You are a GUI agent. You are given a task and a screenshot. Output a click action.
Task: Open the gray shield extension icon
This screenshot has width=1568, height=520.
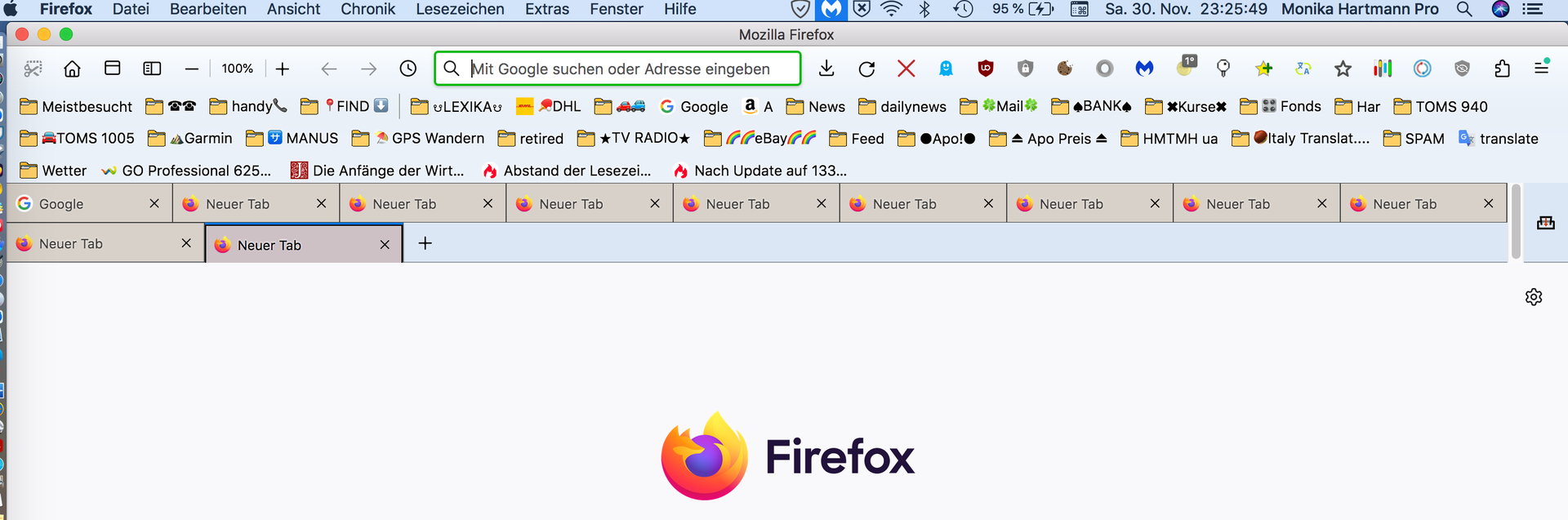1026,69
